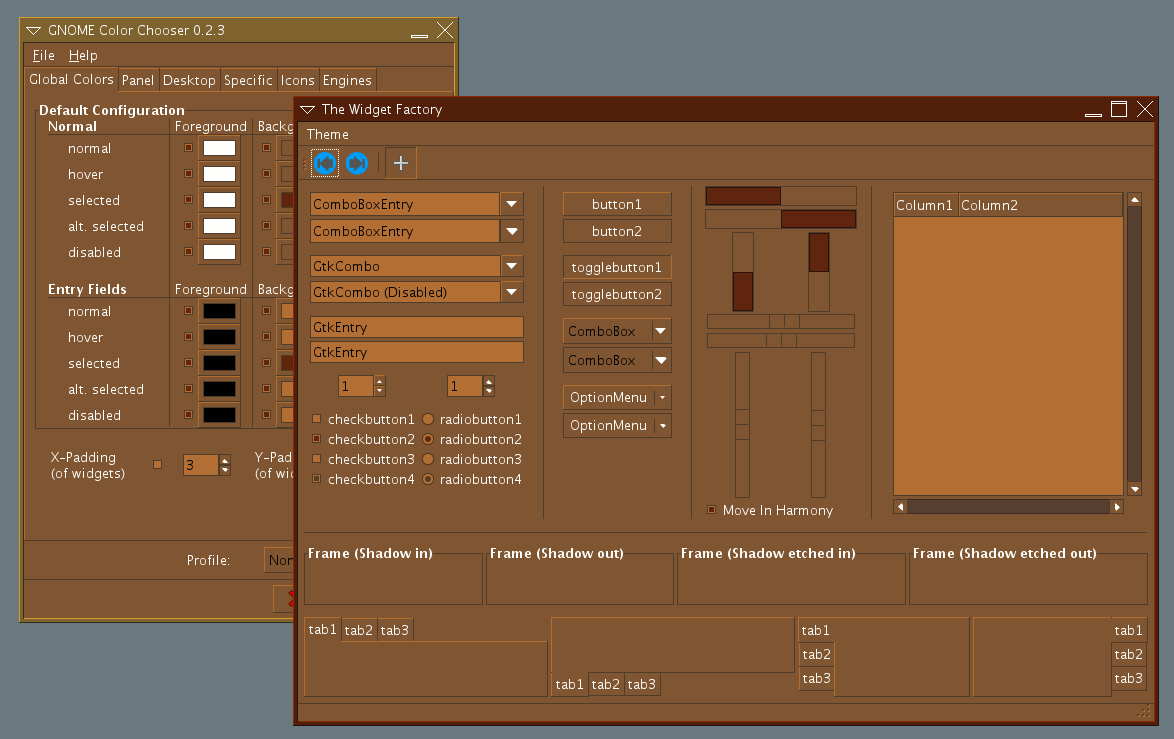This screenshot has height=739, width=1174.
Task: Click the blue skip-forward icon in Widget Factory toolbar
Action: [357, 162]
